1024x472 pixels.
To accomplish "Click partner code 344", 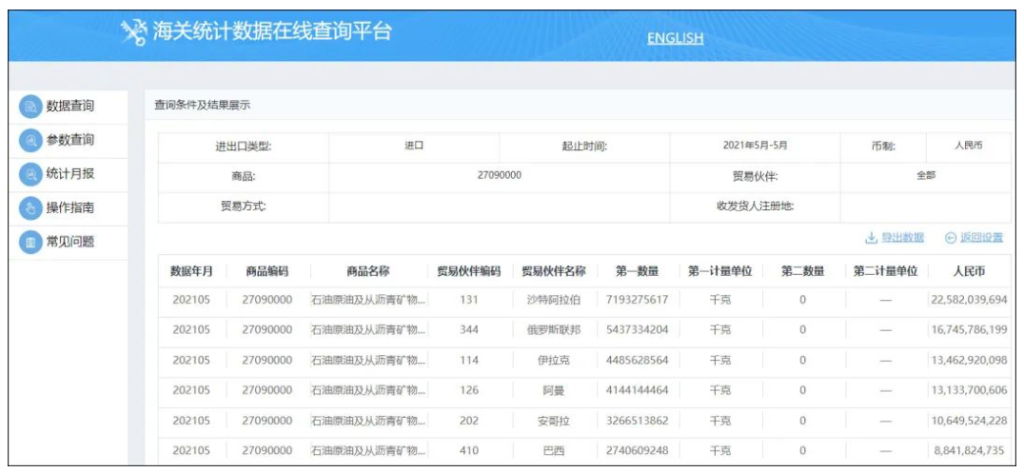I will [x=469, y=330].
